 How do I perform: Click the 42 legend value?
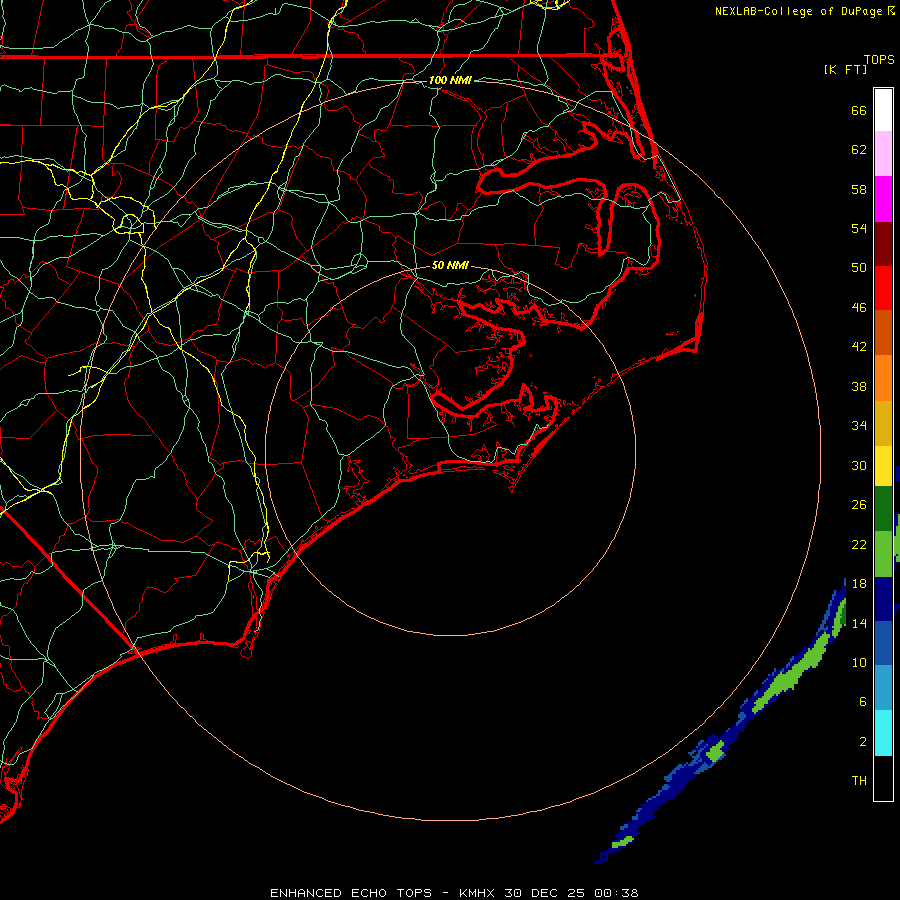tap(859, 347)
